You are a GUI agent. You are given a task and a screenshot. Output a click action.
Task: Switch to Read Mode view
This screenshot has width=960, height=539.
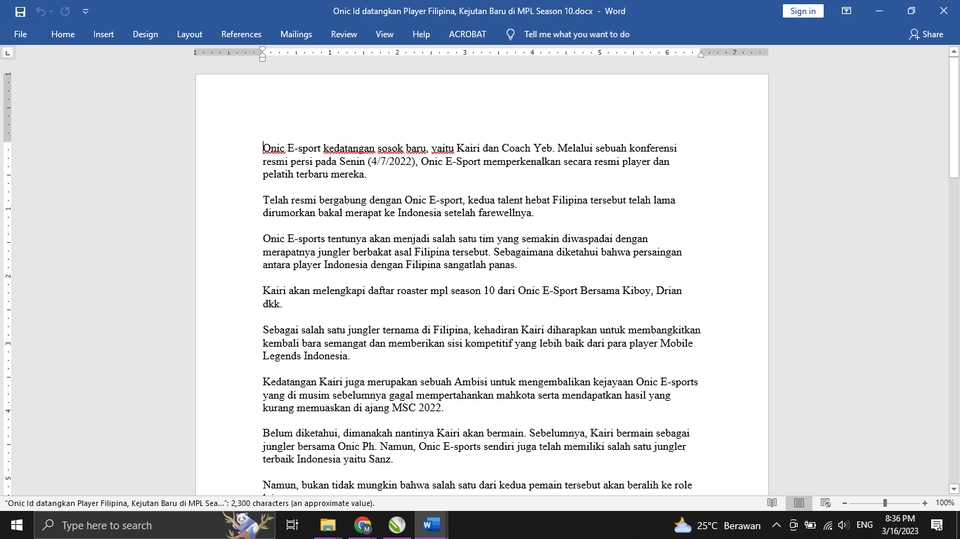772,503
